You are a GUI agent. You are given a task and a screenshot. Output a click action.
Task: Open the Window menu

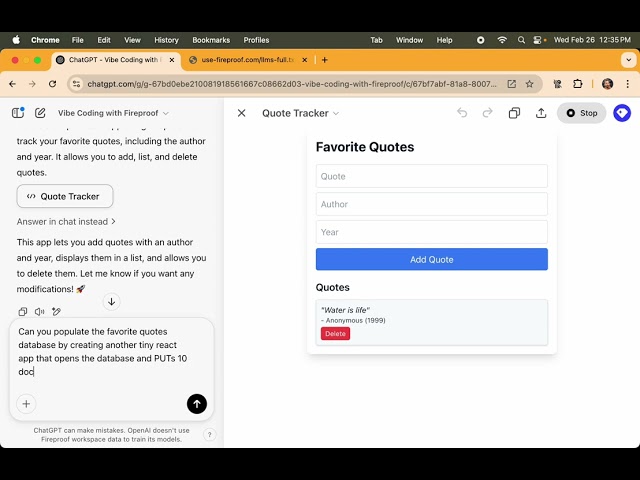click(x=409, y=40)
